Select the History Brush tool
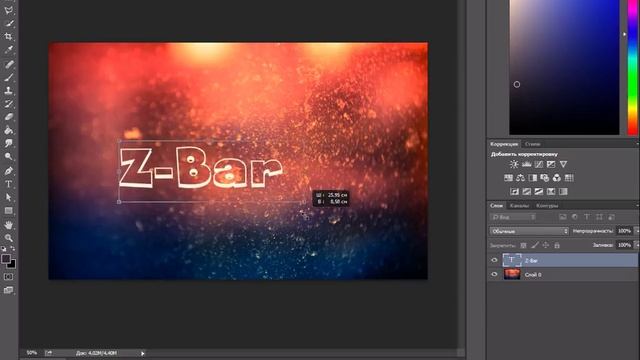Screen dimensions: 640x360 [x=8, y=104]
